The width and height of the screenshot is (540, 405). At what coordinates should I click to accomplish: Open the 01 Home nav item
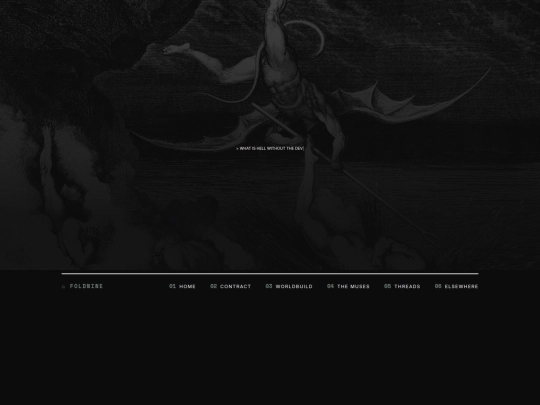pos(182,286)
